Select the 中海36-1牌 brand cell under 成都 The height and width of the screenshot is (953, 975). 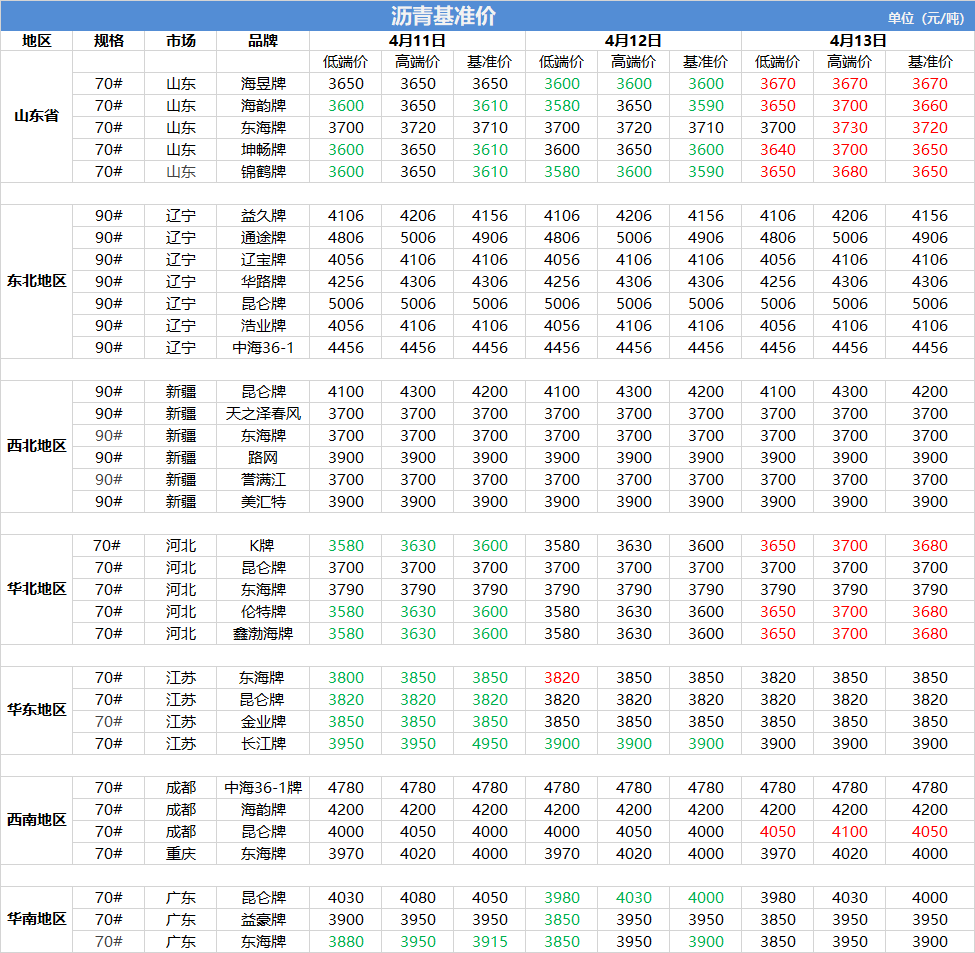click(x=263, y=788)
